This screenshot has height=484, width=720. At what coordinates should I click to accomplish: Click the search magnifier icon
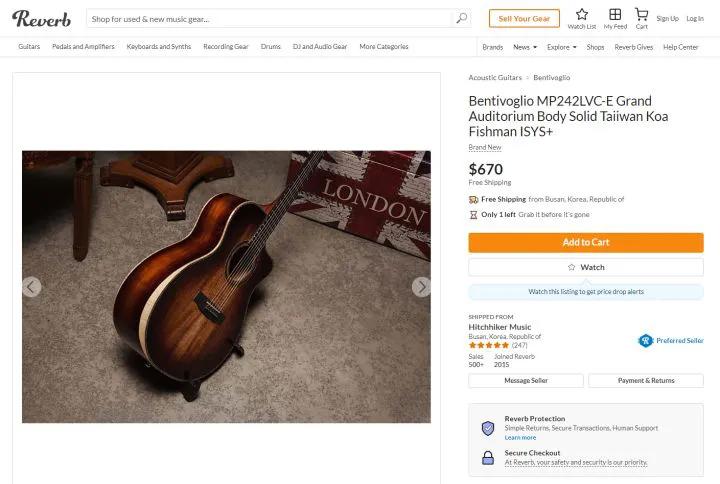(461, 18)
